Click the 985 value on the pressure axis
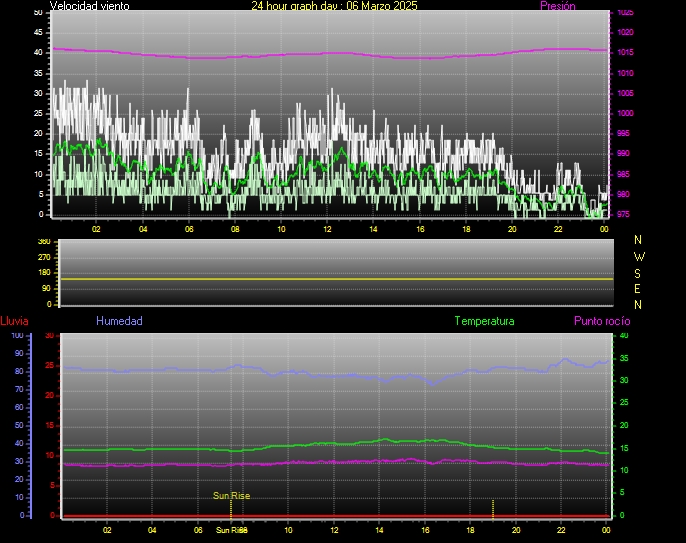686x543 pixels. tap(623, 174)
